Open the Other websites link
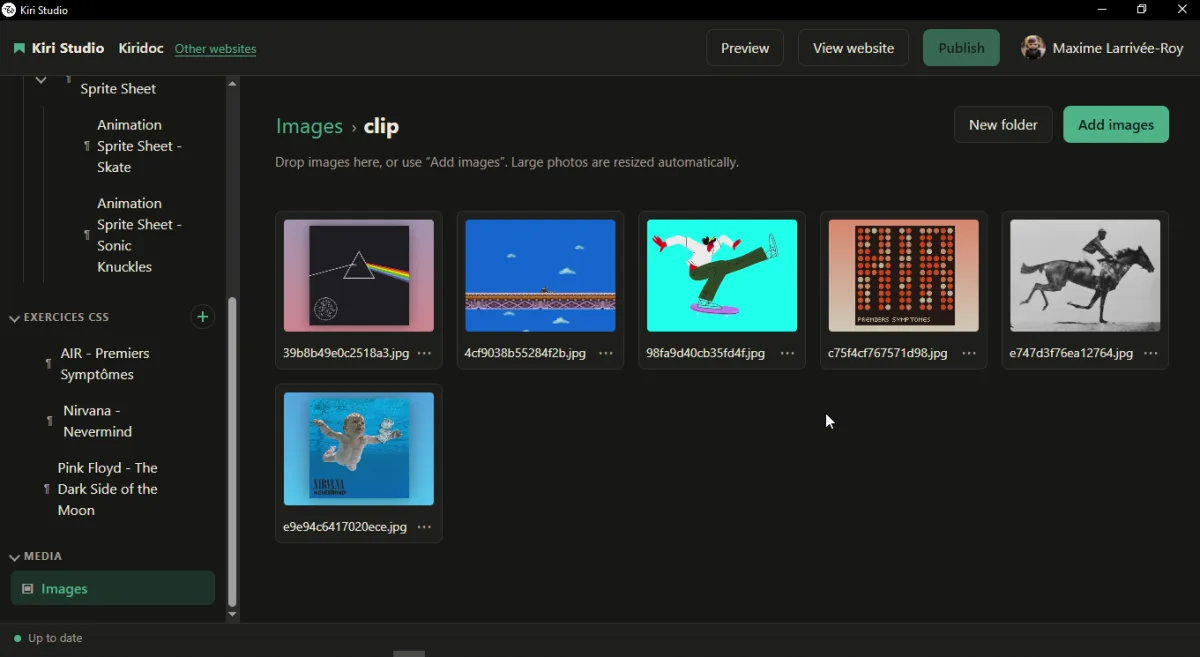Screen dimensions: 1200x657 point(215,49)
